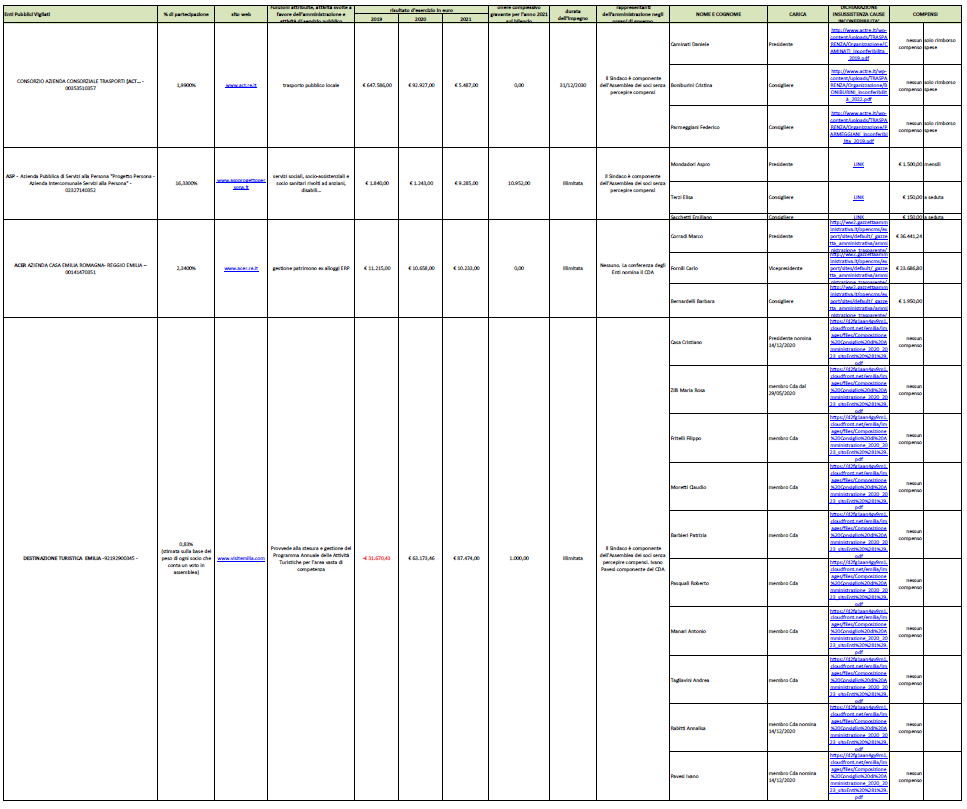
Task: Open Boniburini Cristina's declaration PDF link
Action: pyautogui.click(x=858, y=86)
